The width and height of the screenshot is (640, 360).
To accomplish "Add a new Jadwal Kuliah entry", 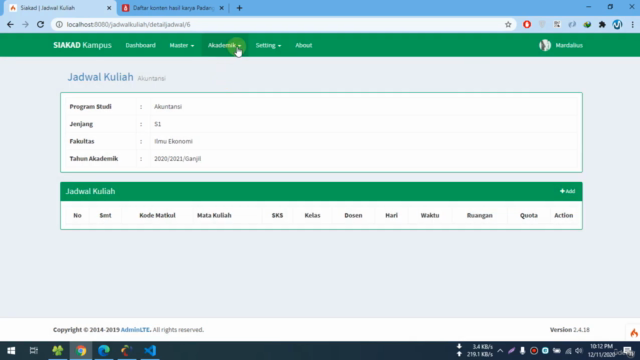I will pyautogui.click(x=567, y=191).
